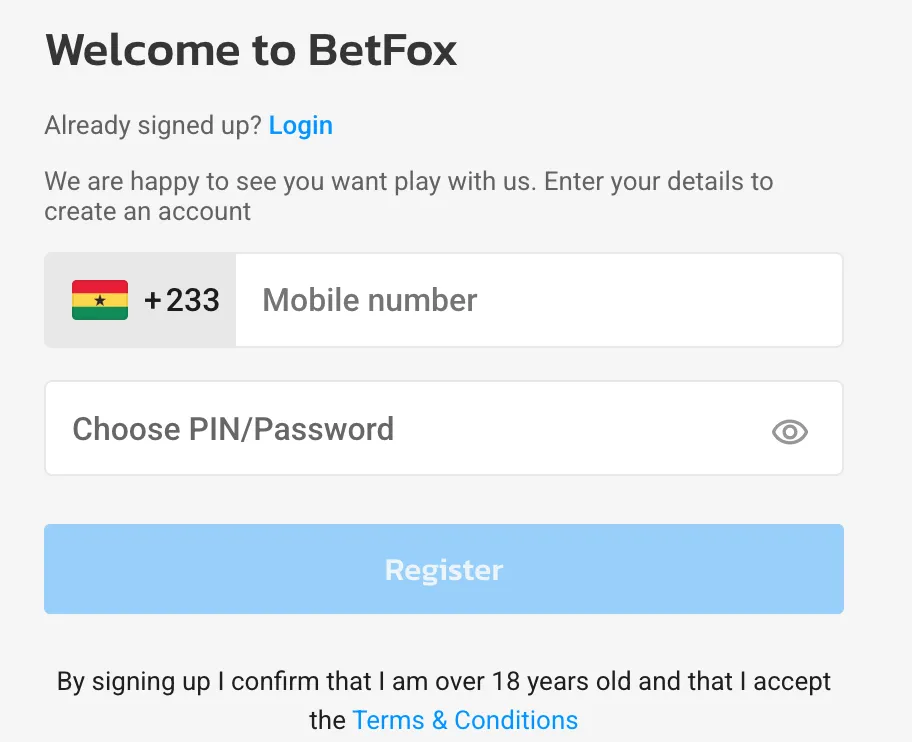
Task: Click the "+233" dialing code text
Action: click(182, 300)
